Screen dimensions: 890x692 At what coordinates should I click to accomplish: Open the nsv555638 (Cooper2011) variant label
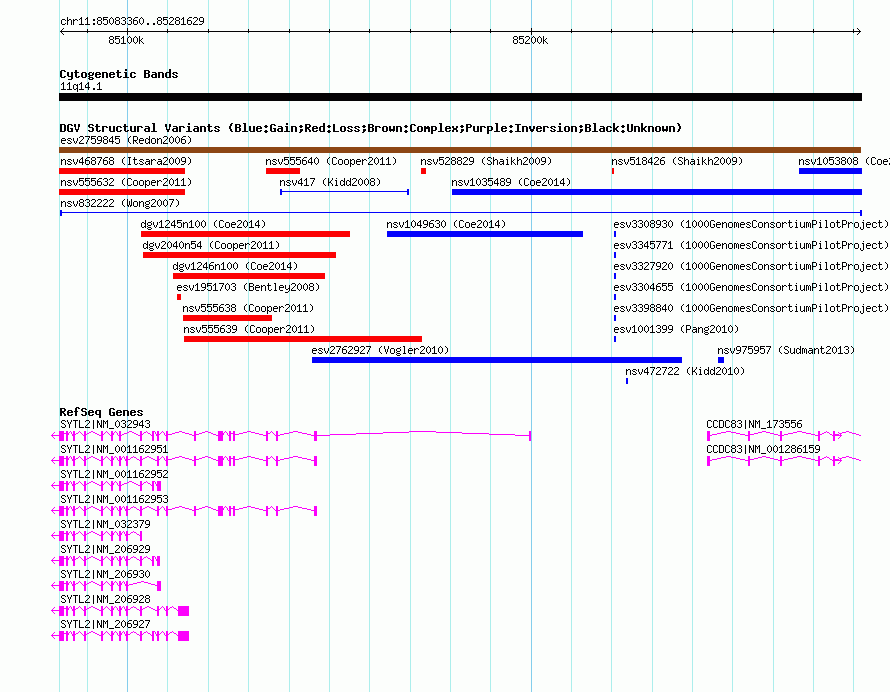point(248,308)
